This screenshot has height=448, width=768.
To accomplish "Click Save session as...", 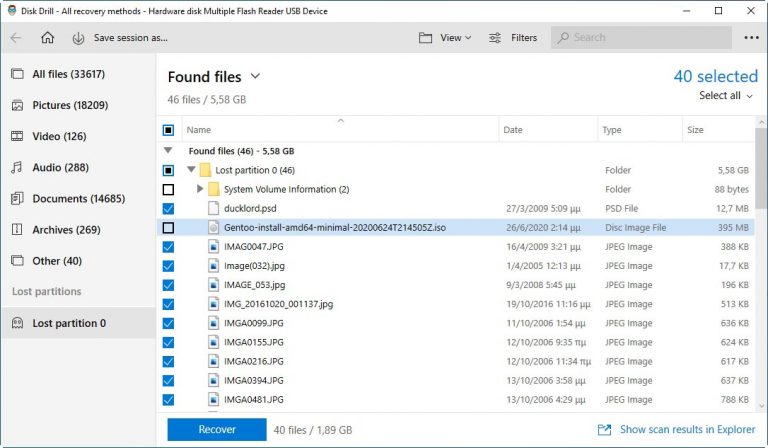I will point(131,38).
